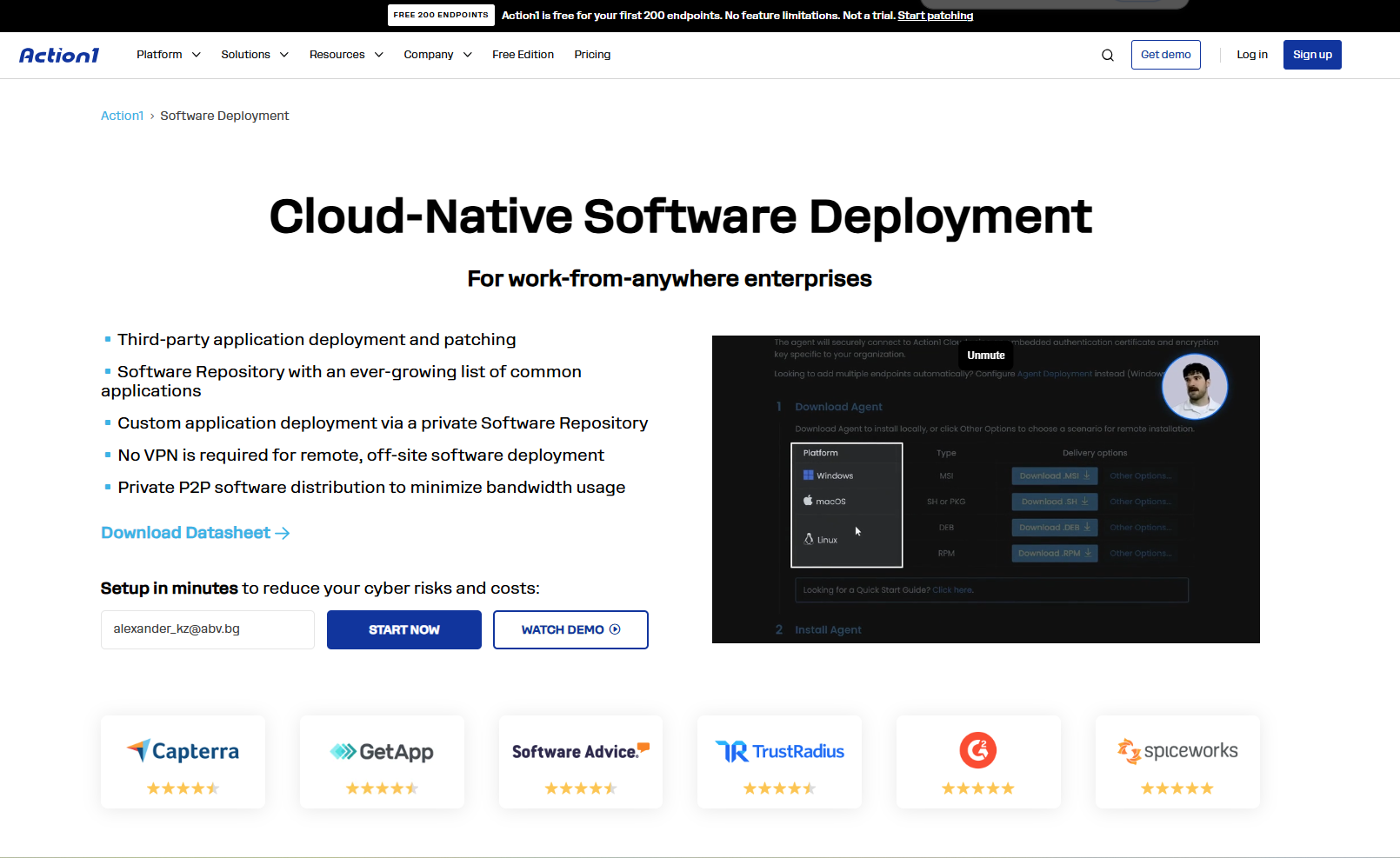The image size is (1400, 858).
Task: Click the WATCH DEMO button
Action: point(570,629)
